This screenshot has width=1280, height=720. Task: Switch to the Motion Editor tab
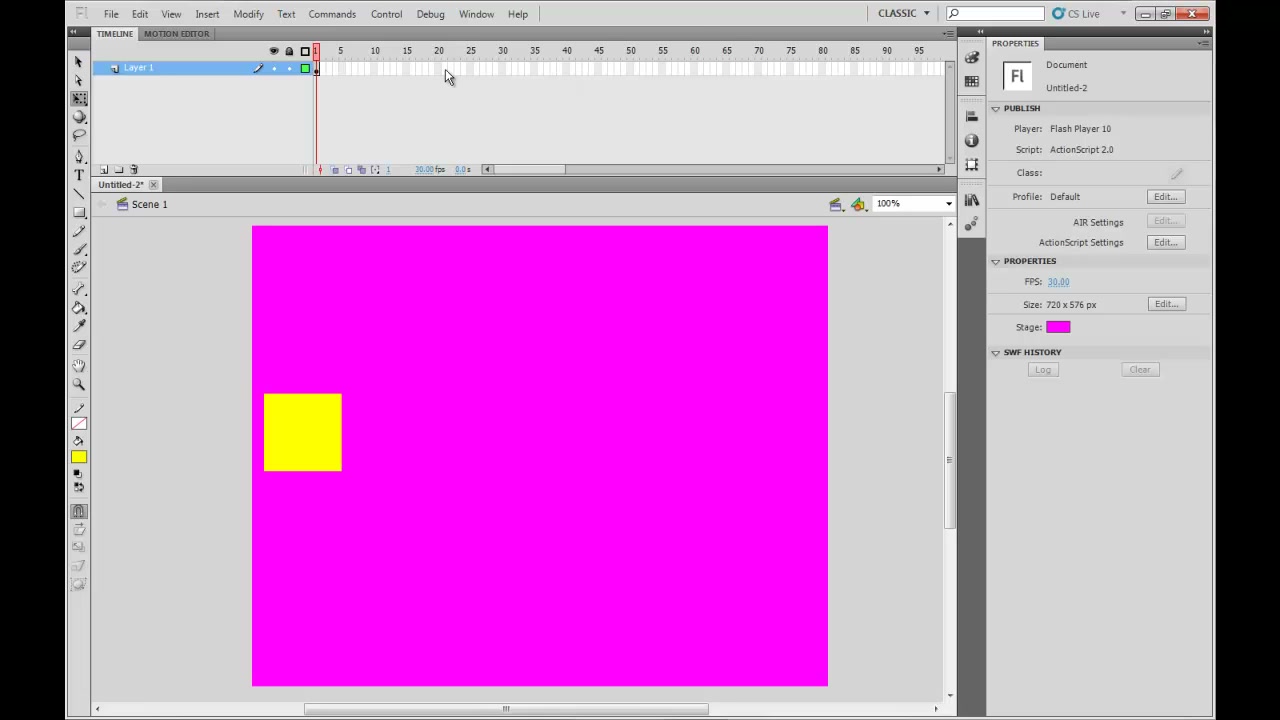[176, 34]
